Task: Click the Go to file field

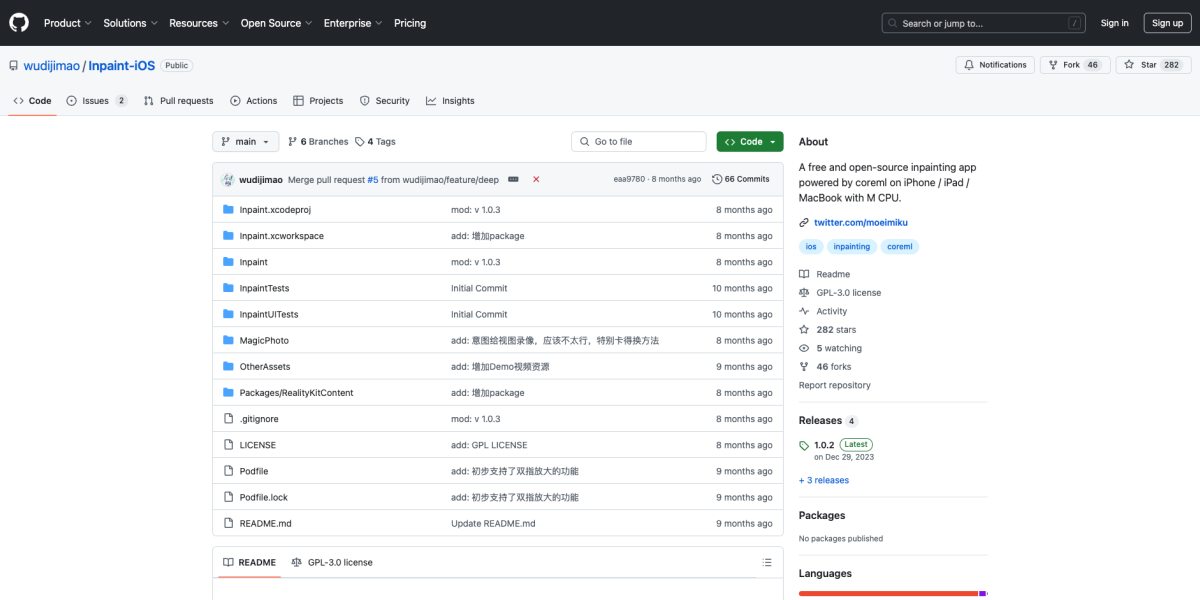Action: tap(639, 142)
